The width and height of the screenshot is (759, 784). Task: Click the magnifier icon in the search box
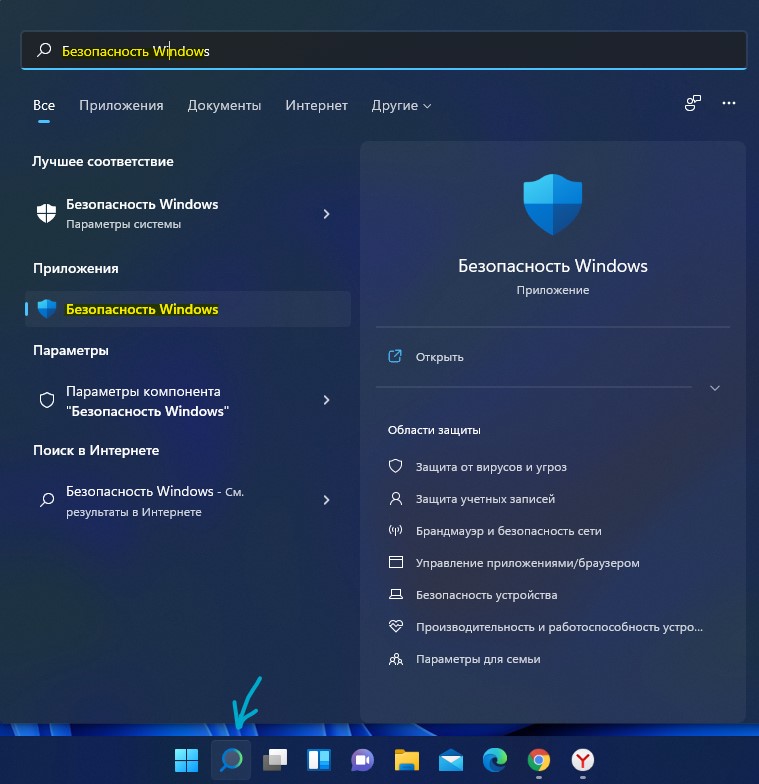point(44,50)
